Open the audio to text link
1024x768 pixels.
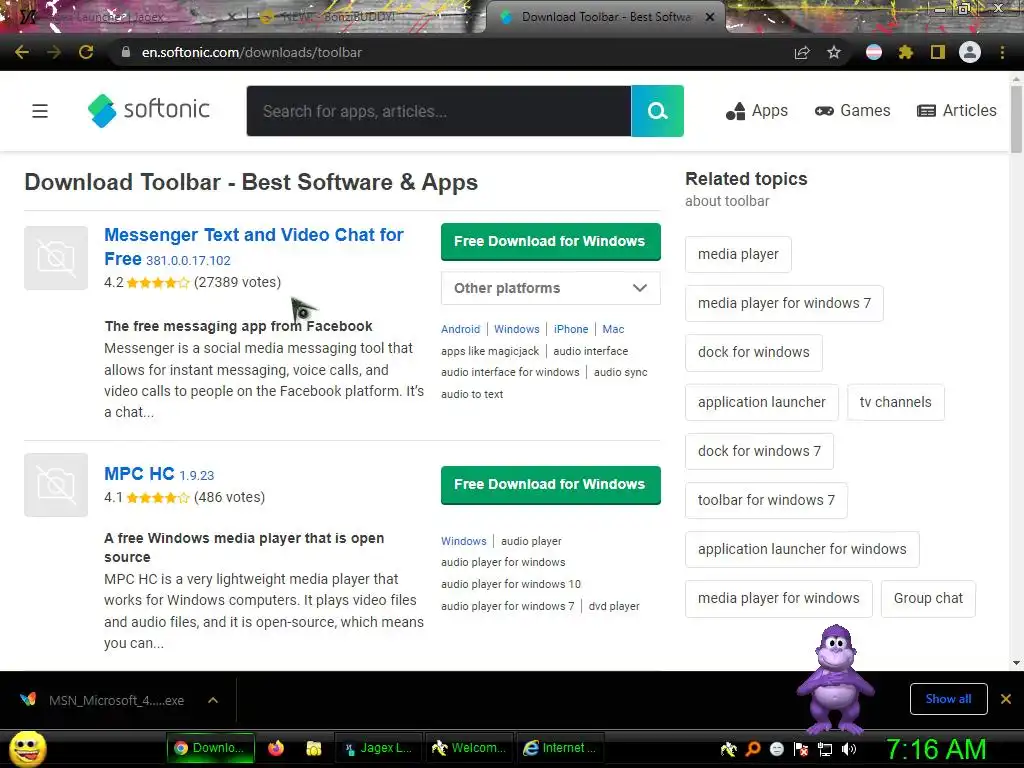click(472, 394)
